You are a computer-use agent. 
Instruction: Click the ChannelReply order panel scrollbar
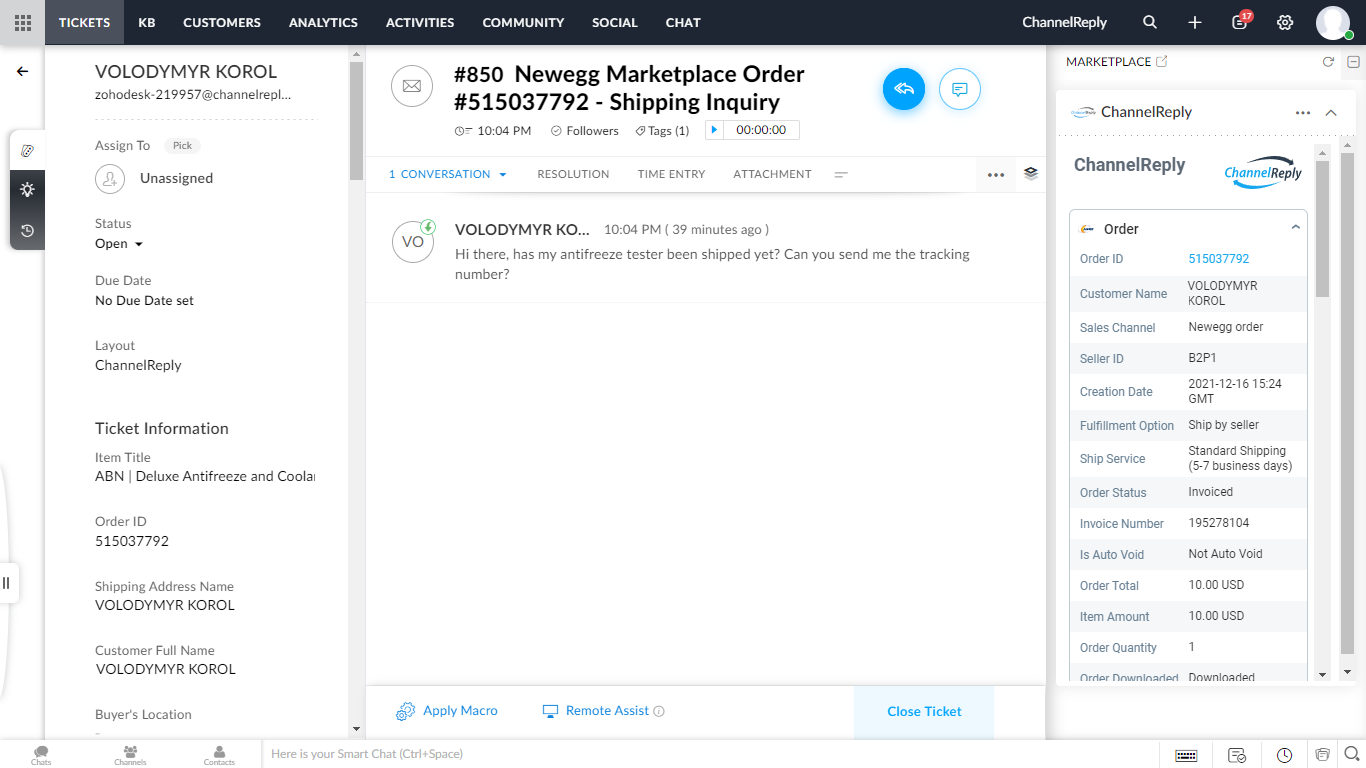point(1322,228)
